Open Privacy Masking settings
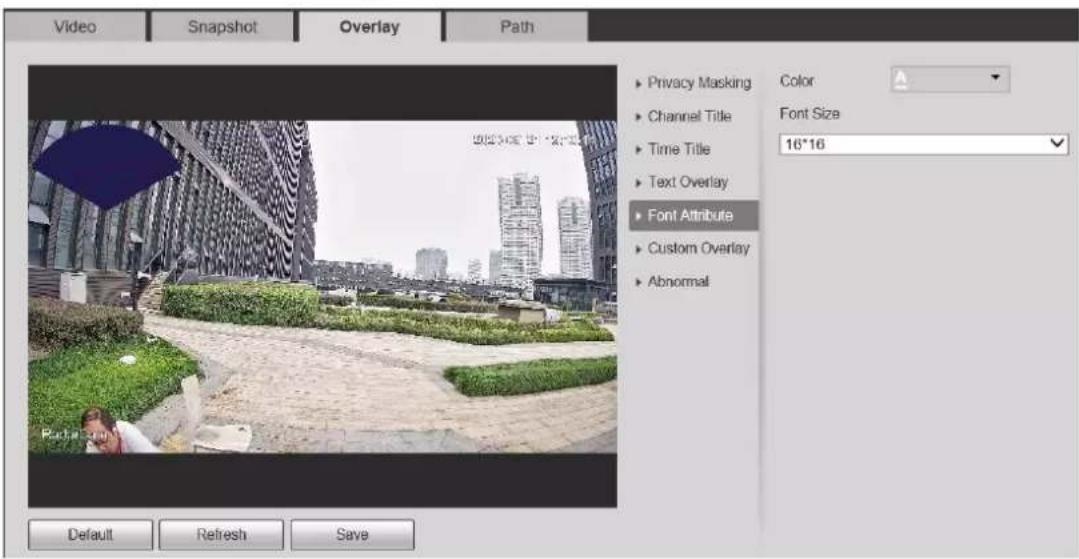Viewport: 1079px width, 559px height. pos(694,83)
